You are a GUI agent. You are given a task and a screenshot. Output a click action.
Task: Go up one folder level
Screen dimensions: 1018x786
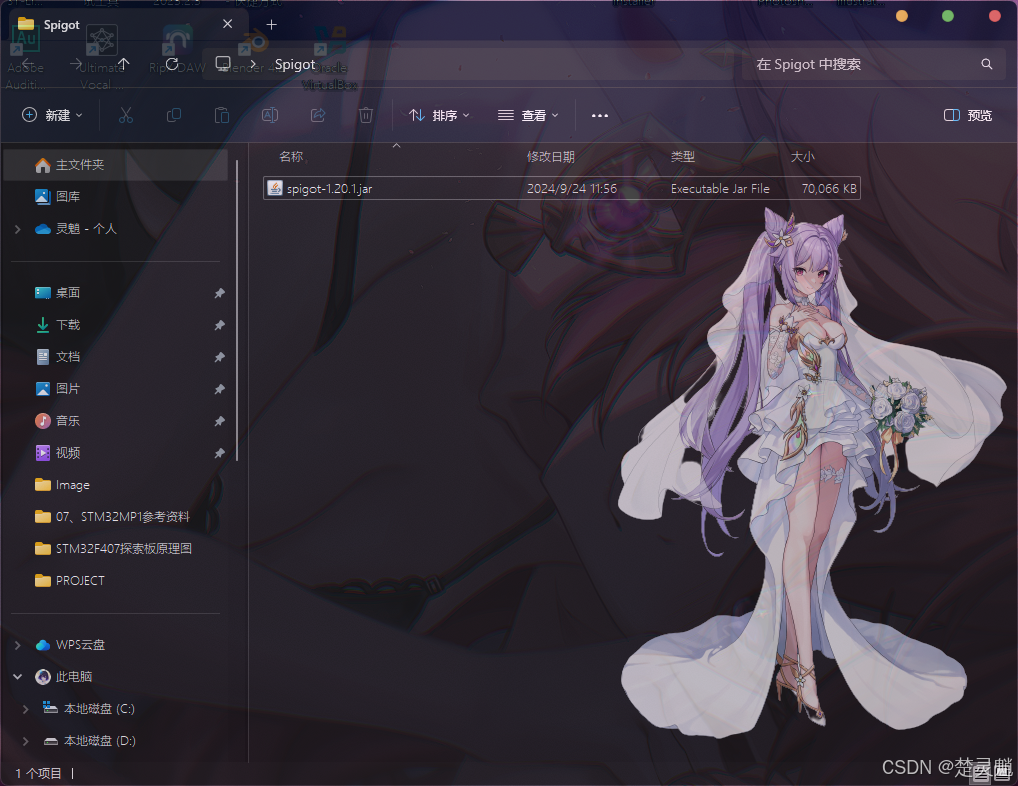tap(123, 64)
